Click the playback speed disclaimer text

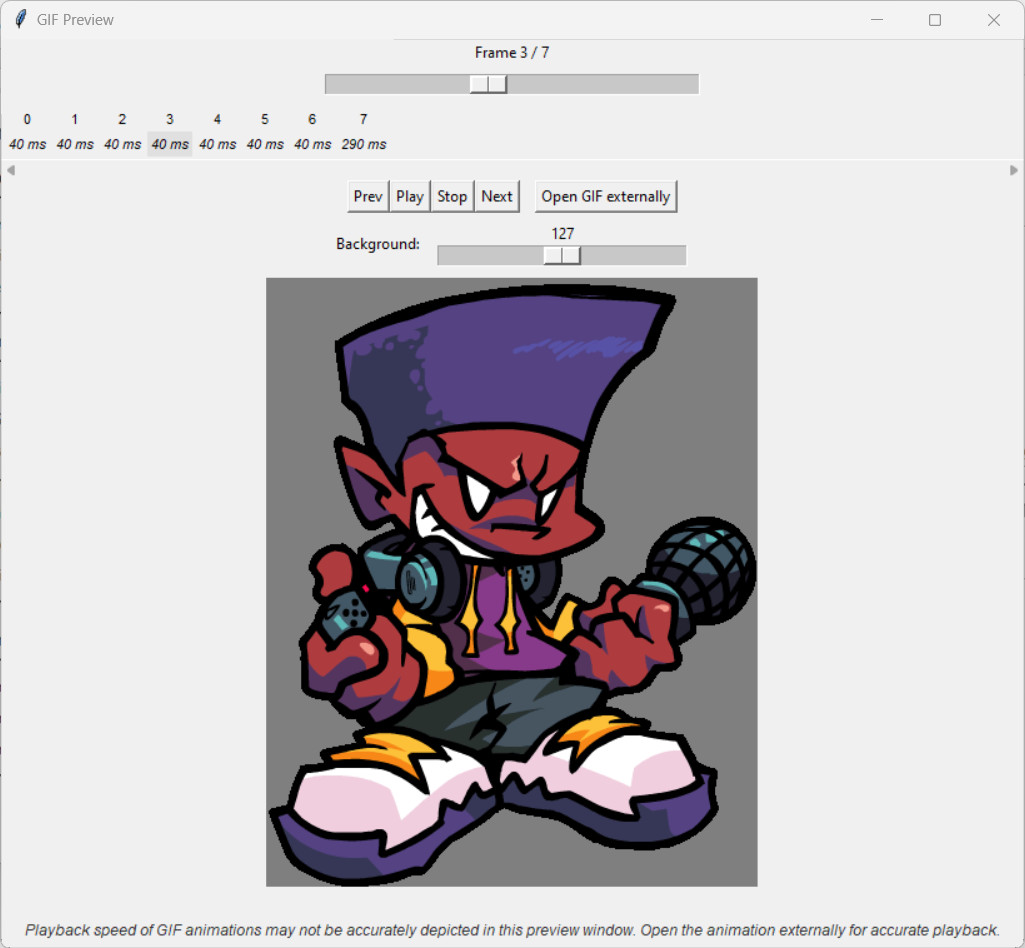[x=512, y=929]
